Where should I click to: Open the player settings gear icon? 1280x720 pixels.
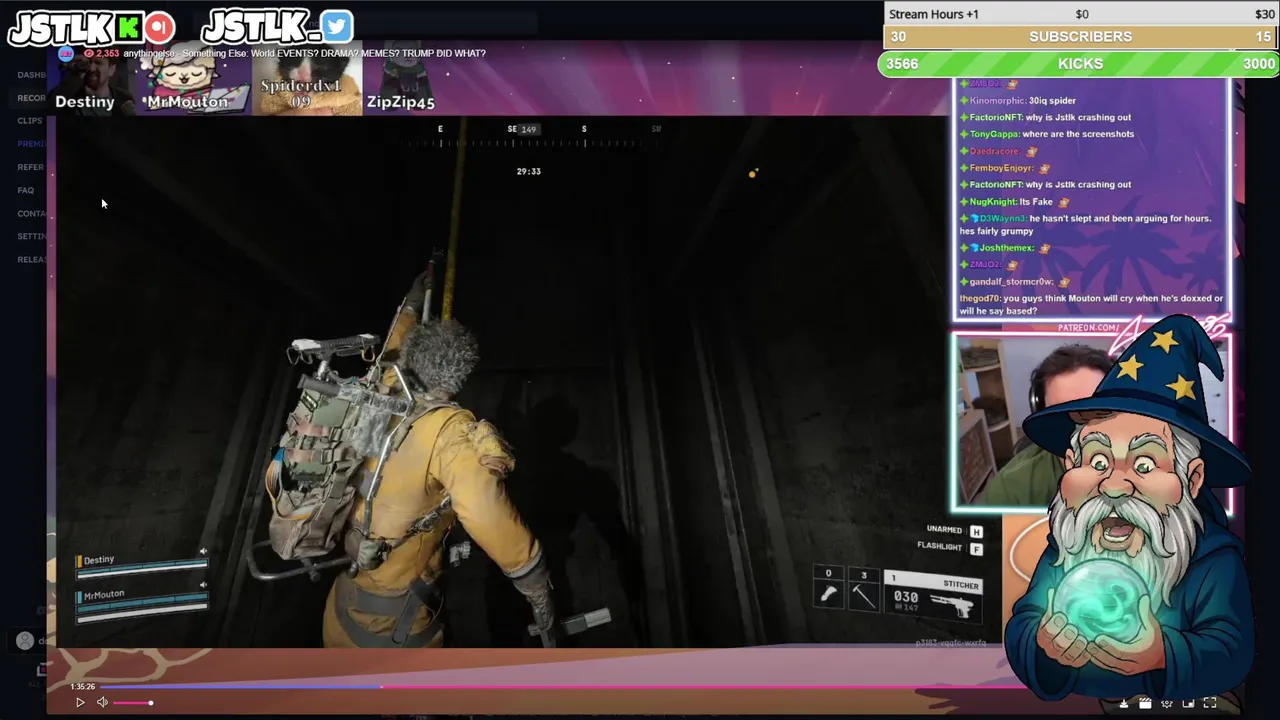pos(1167,703)
